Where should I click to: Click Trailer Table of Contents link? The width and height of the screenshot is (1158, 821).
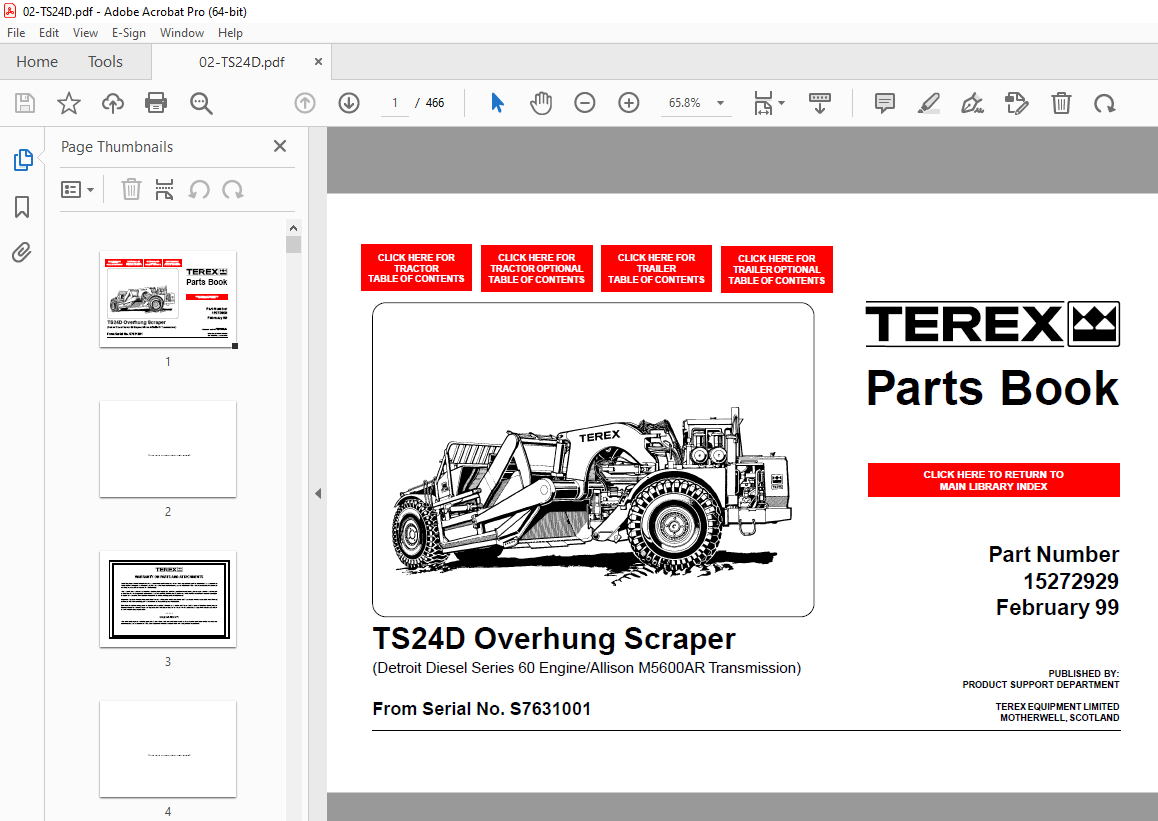coord(657,269)
